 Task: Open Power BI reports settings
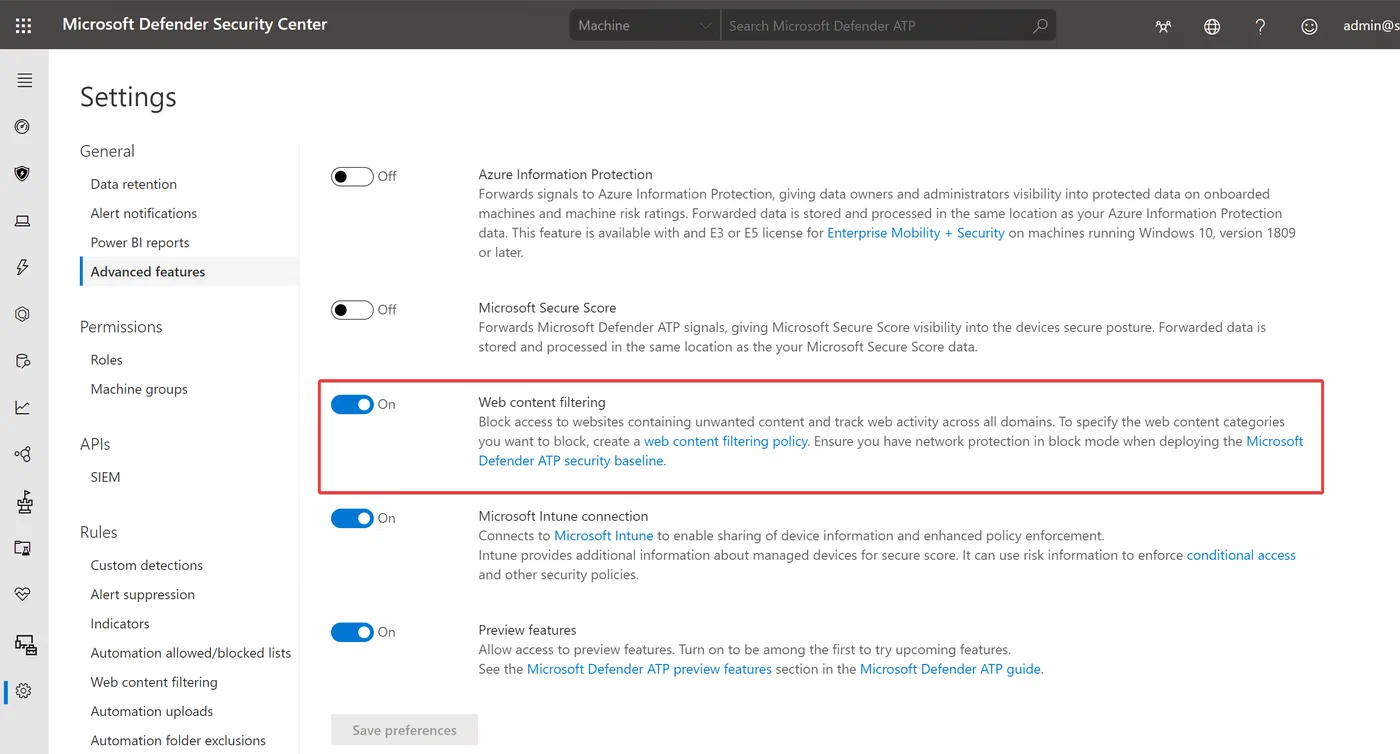pos(140,242)
